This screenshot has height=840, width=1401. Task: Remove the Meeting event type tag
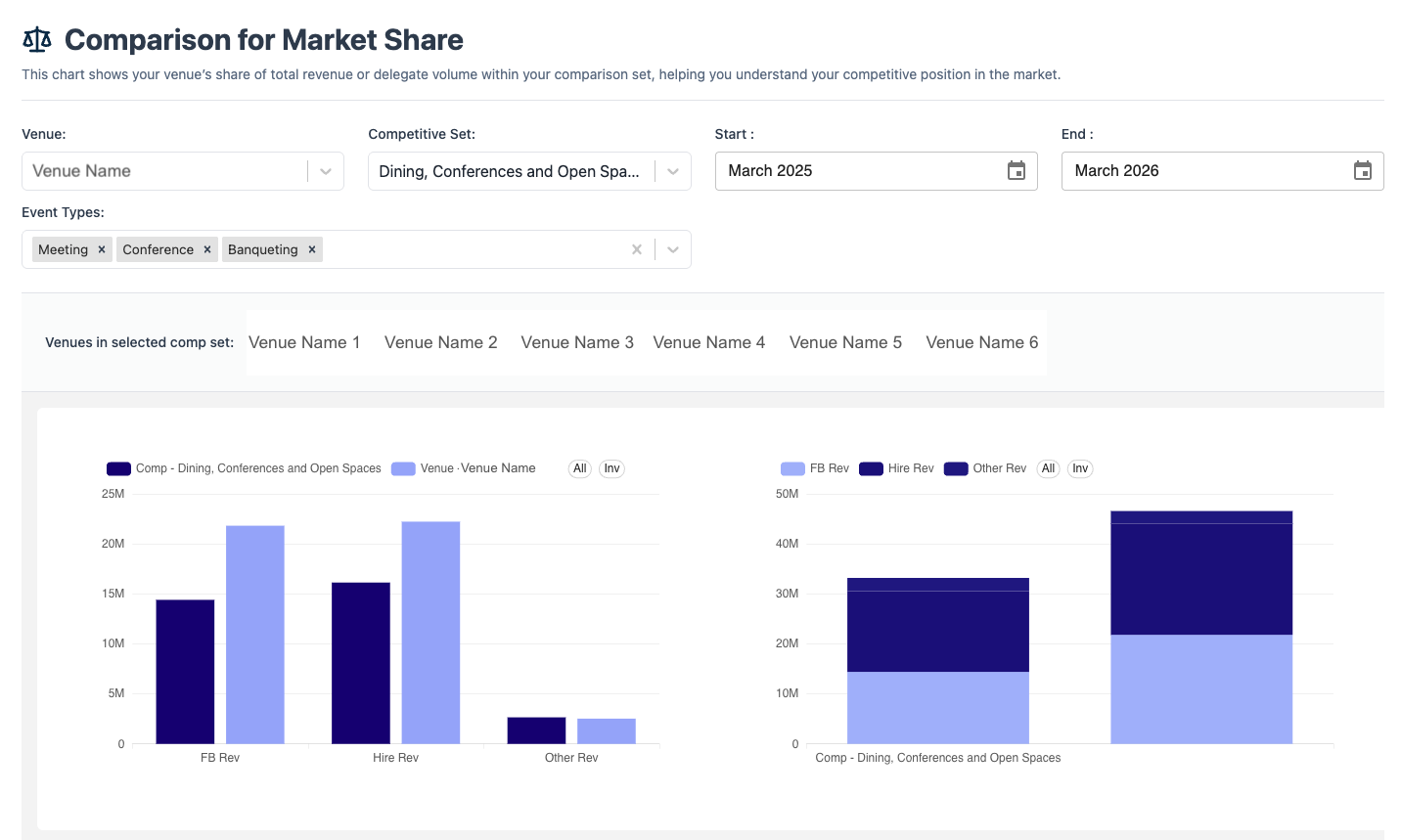point(101,249)
